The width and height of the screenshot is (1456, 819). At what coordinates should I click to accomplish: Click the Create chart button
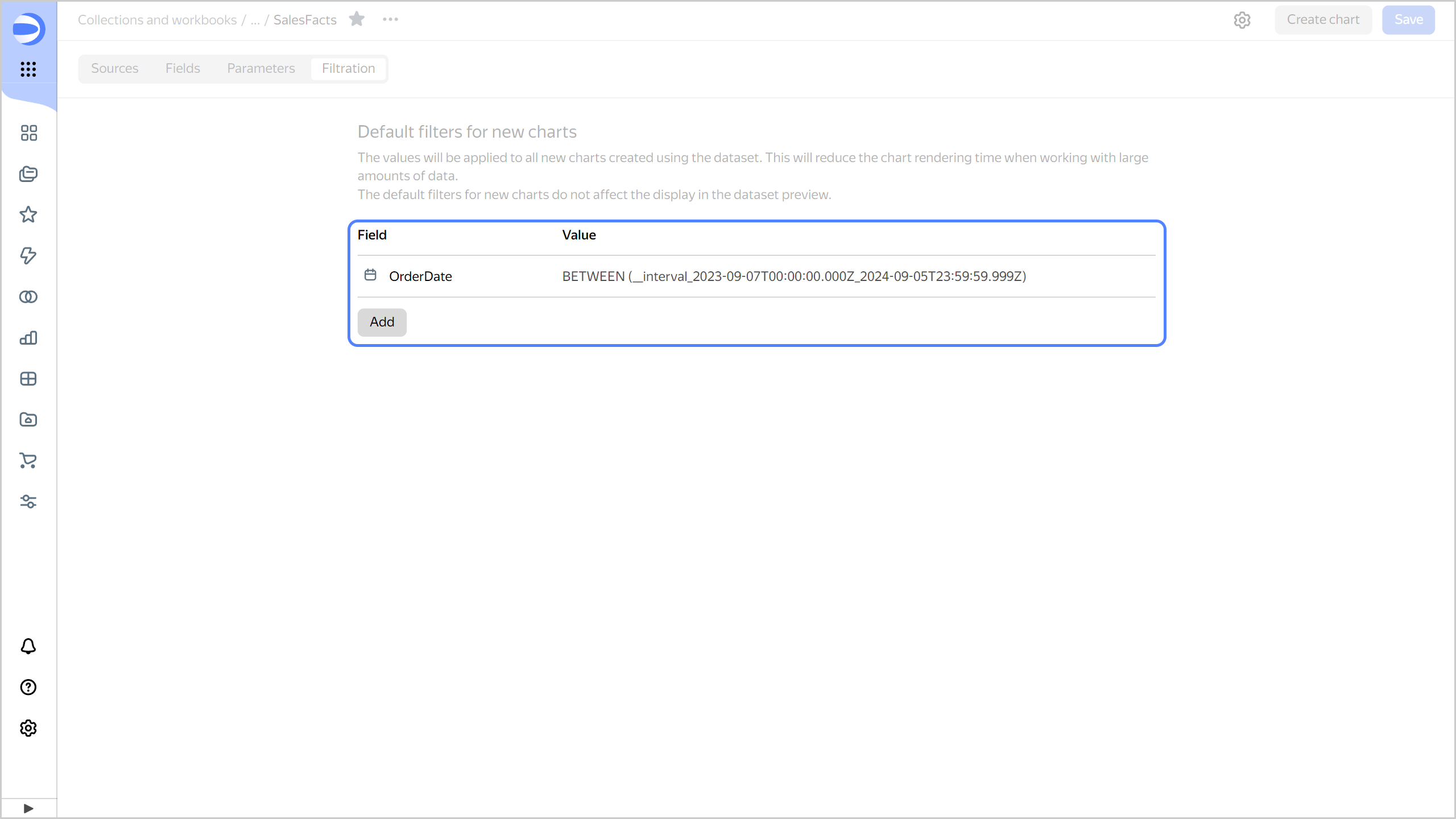click(x=1323, y=19)
